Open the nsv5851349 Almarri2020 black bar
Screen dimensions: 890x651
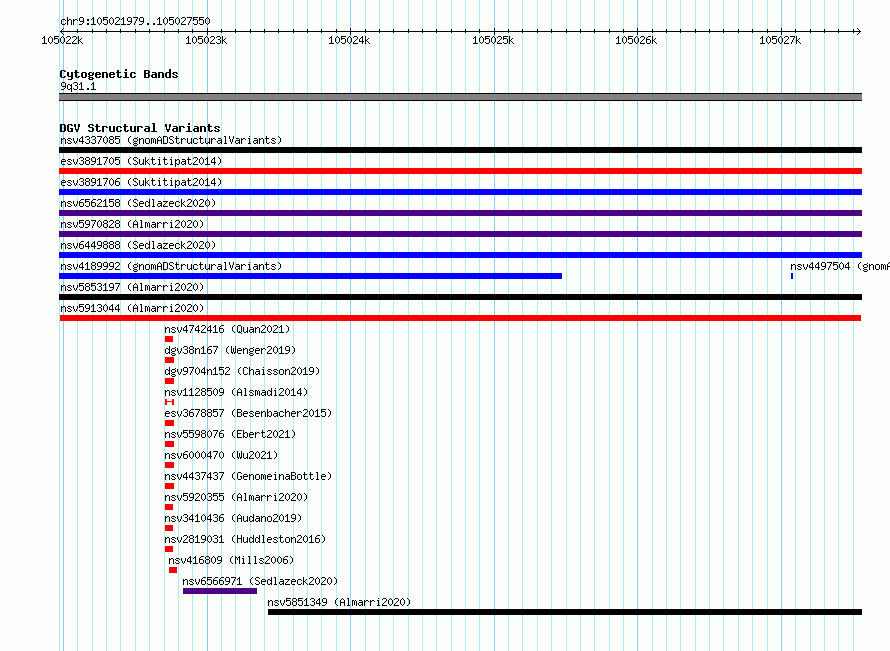(565, 612)
